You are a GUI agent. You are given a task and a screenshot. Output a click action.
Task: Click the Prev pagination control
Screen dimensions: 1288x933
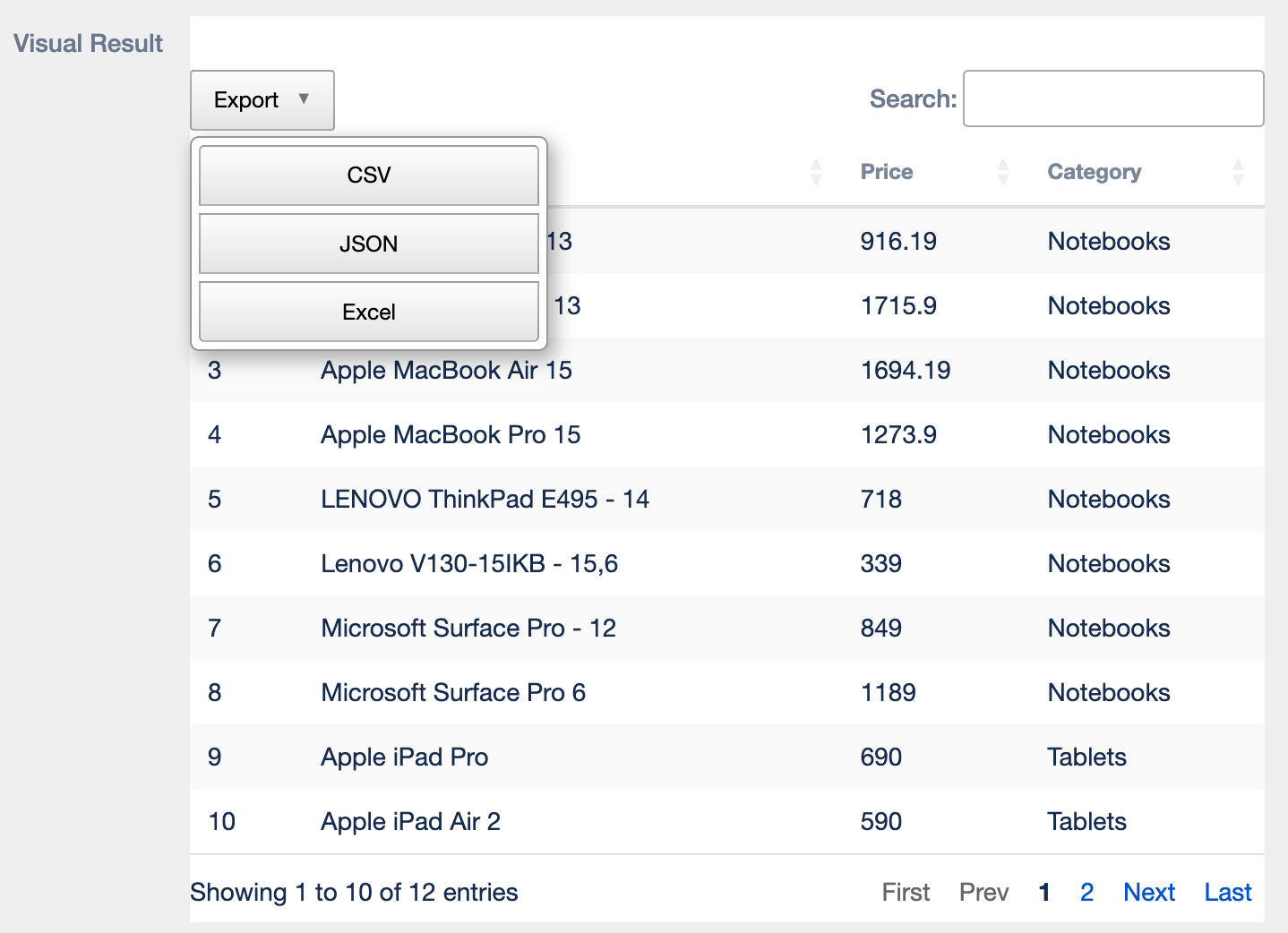pos(983,892)
